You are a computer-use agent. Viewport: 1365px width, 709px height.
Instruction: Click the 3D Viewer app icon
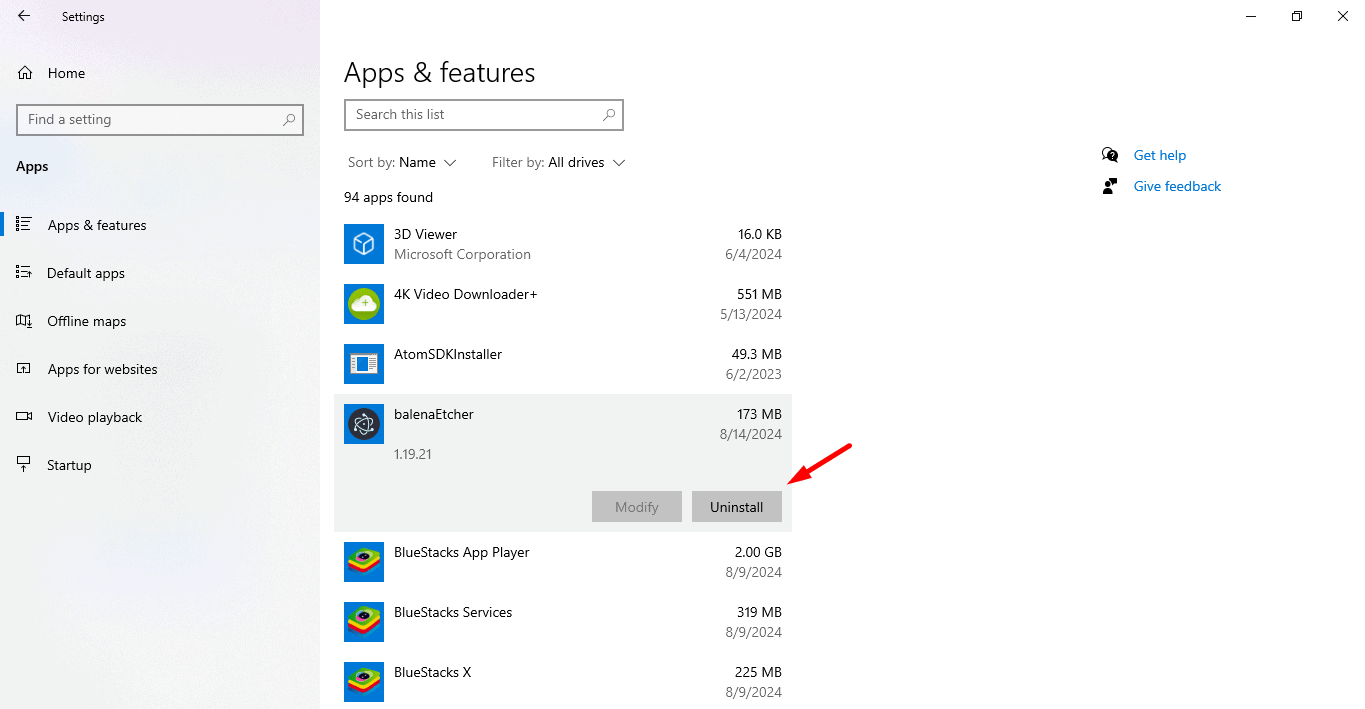pos(364,244)
